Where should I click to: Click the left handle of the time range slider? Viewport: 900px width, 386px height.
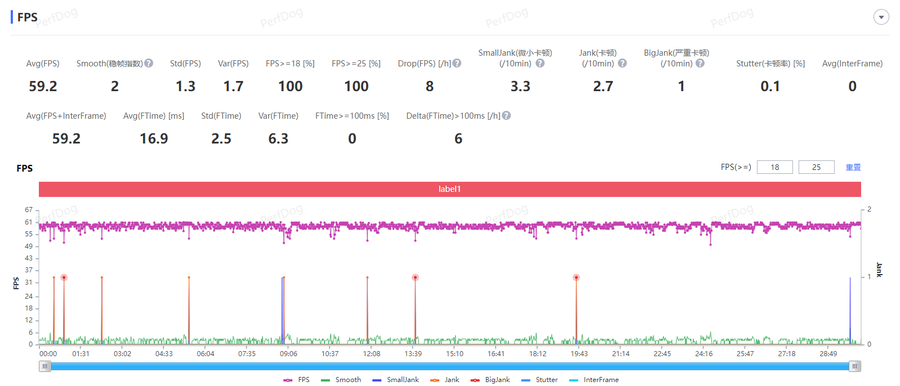point(45,366)
